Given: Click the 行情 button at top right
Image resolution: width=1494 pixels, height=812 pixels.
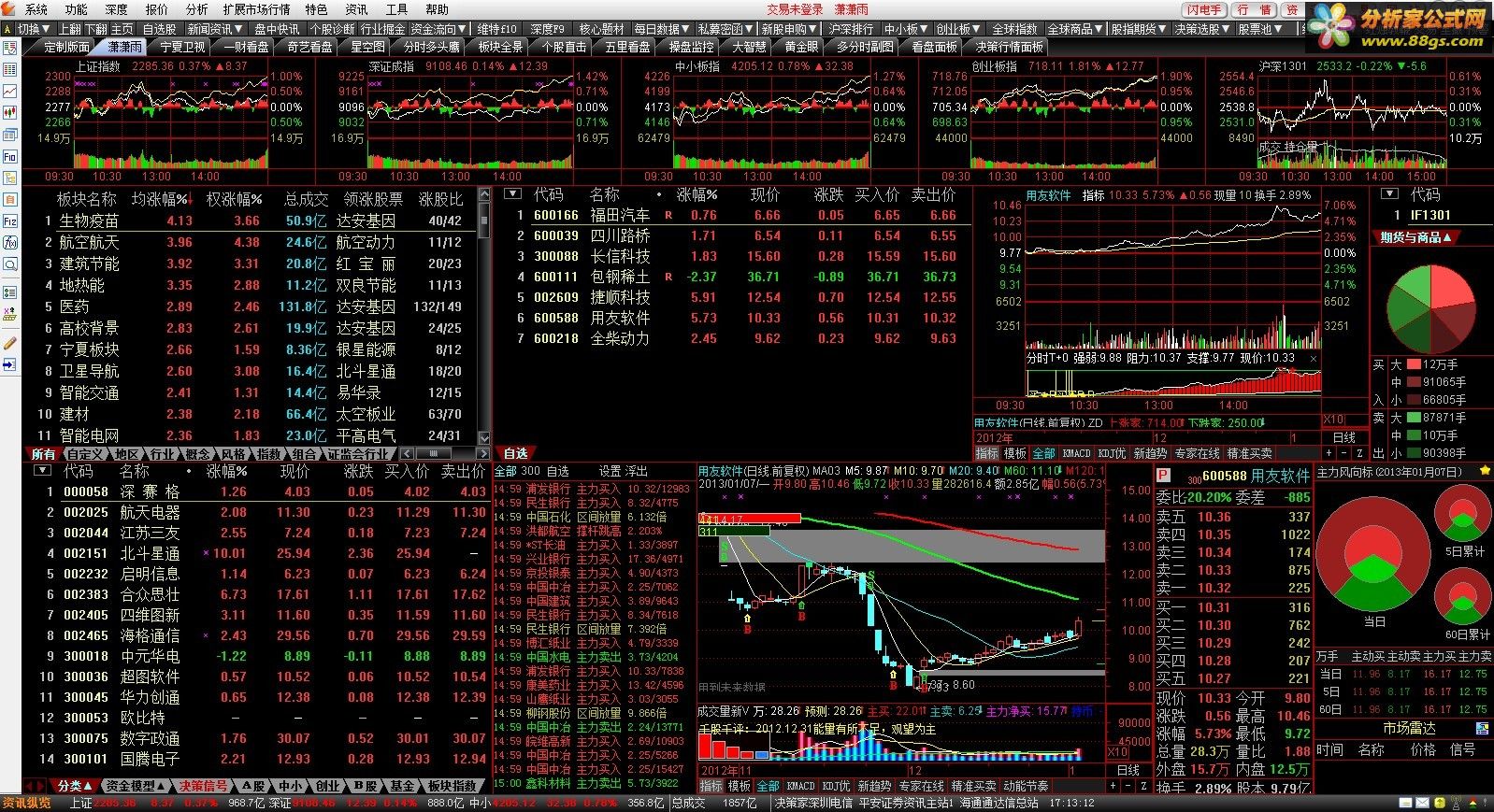Looking at the screenshot, I should click(x=1254, y=9).
